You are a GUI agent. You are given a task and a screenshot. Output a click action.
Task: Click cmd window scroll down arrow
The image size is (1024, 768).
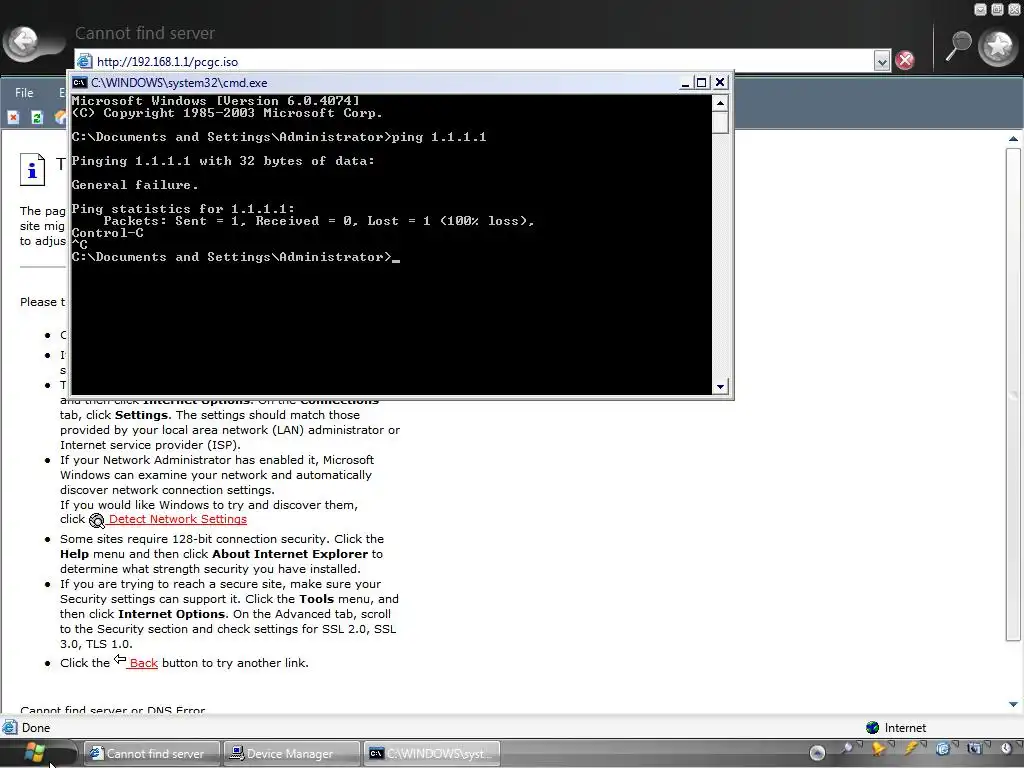coord(720,387)
